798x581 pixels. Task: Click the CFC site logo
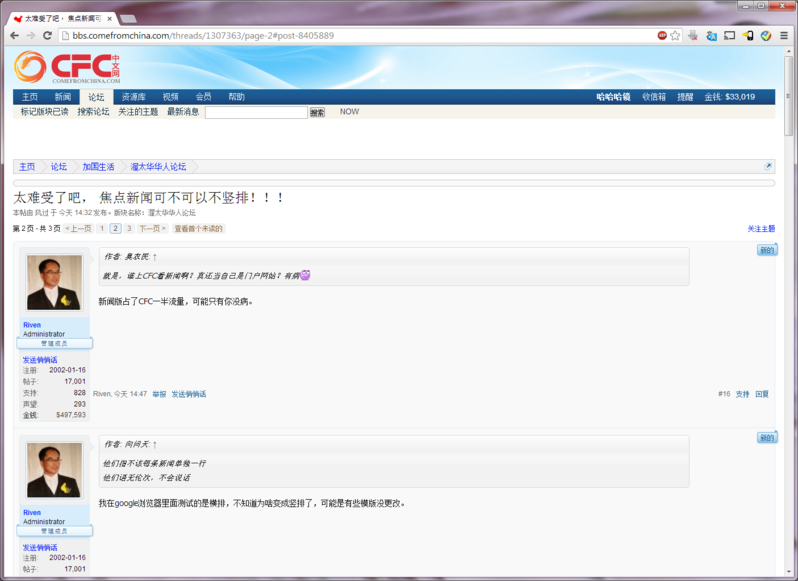[x=67, y=68]
